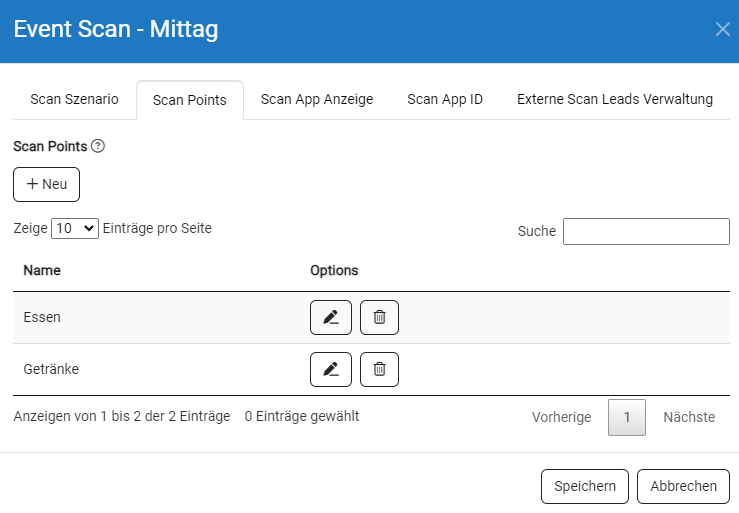Select the Scan Points tab
739x513 pixels.
point(190,100)
